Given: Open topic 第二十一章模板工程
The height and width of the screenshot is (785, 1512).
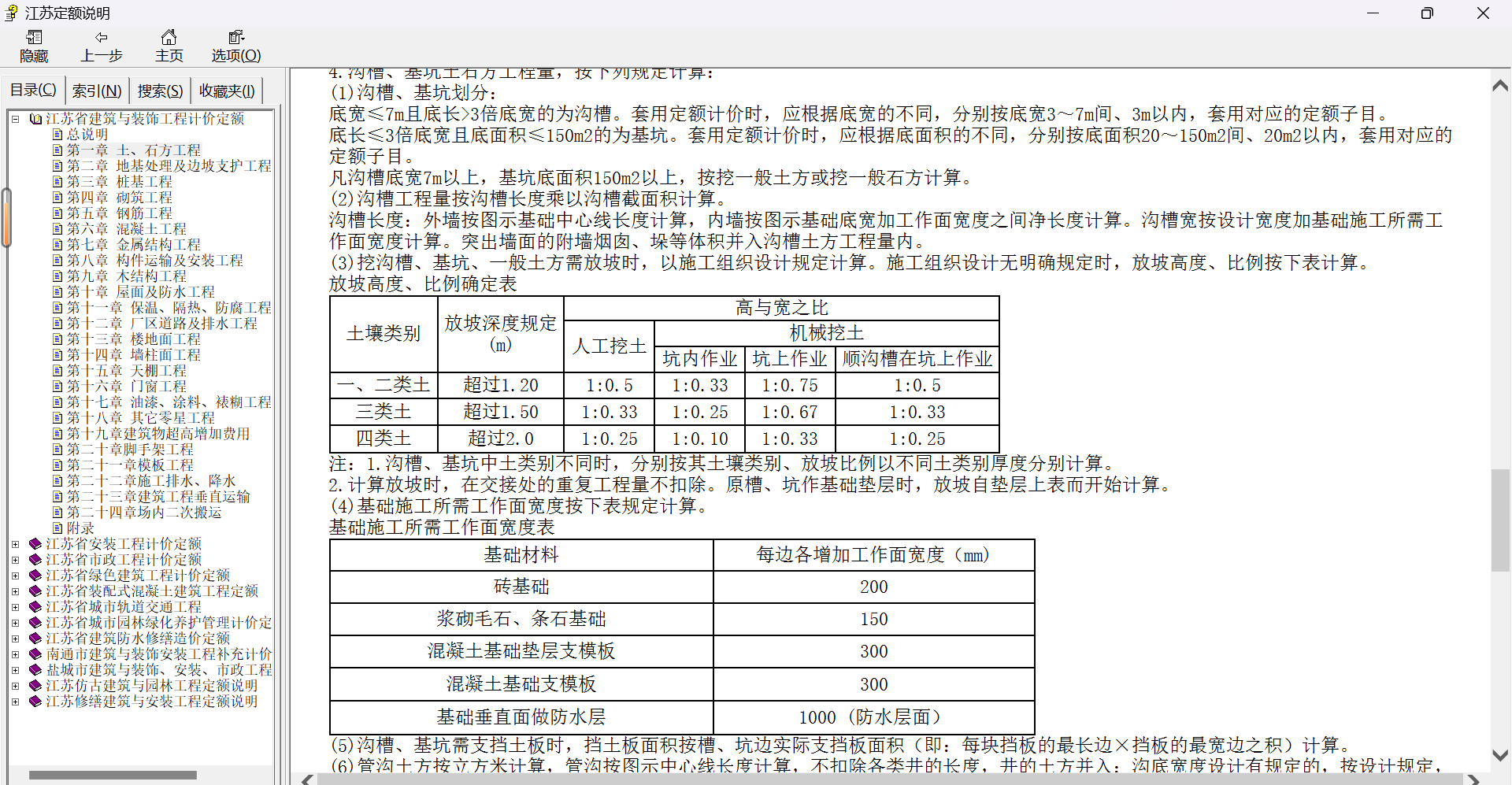Looking at the screenshot, I should tap(130, 465).
